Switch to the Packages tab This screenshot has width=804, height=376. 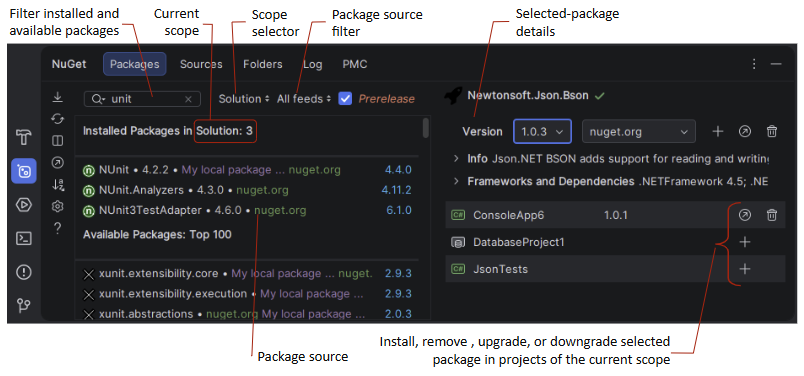(134, 64)
